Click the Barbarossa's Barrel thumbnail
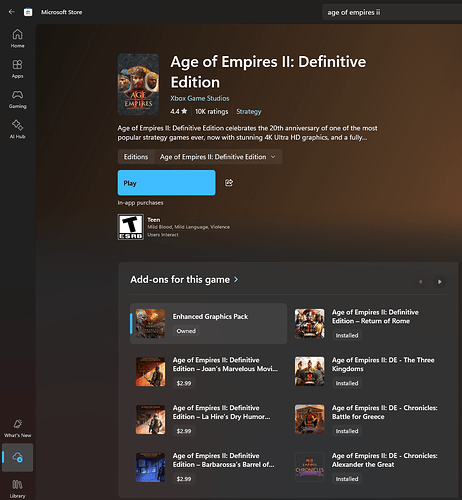Screen dimensions: 462x500 click(150, 467)
